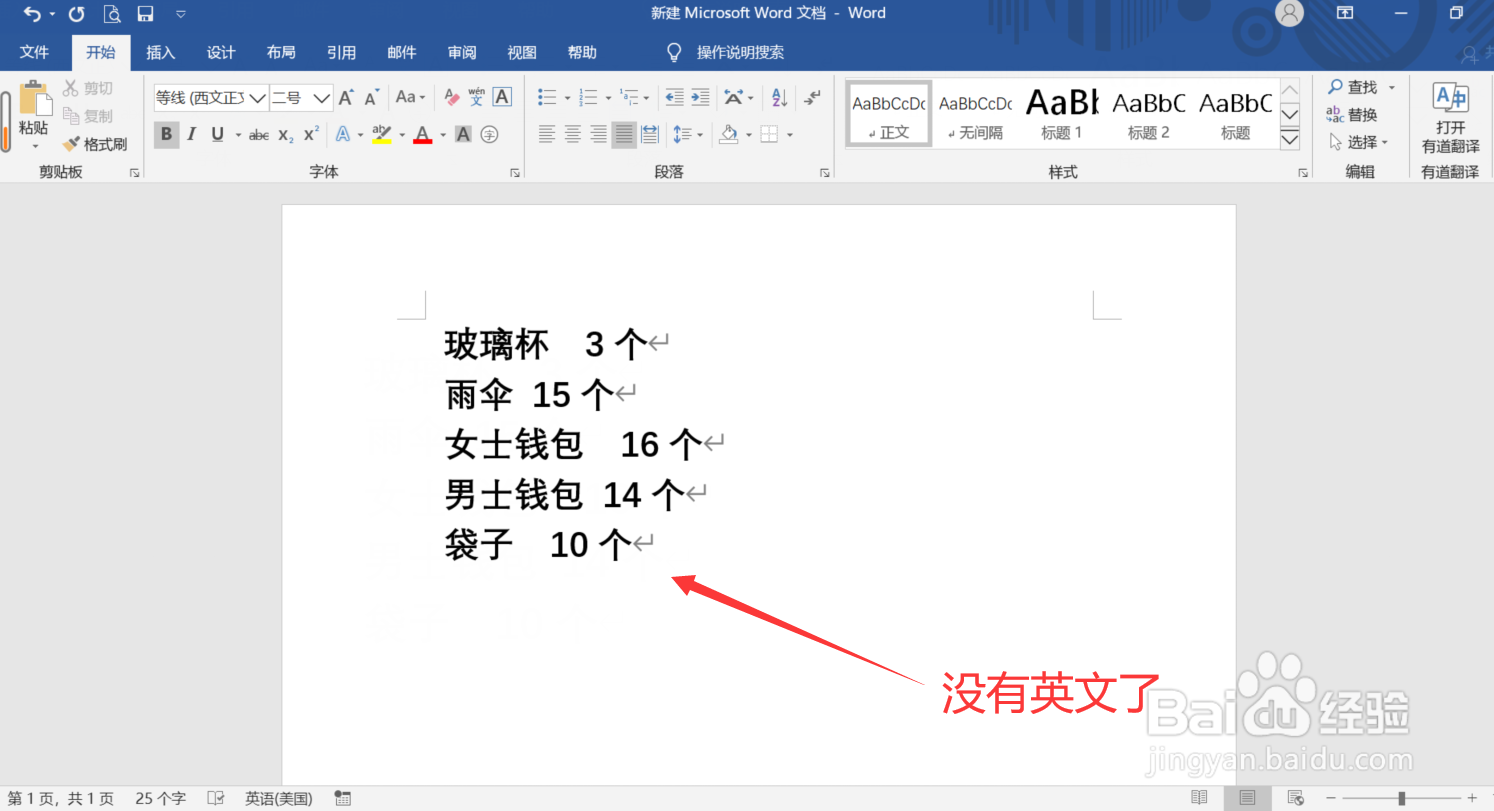Click the format painter (格式刷) tool
The image size is (1494, 811).
[x=96, y=143]
